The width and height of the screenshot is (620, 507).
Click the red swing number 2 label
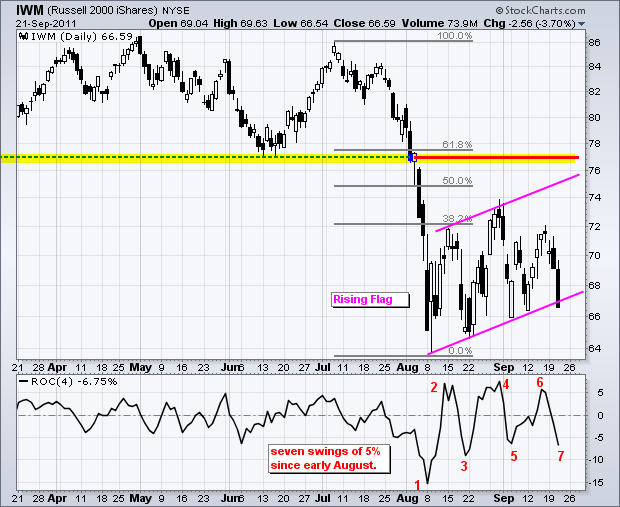(434, 388)
